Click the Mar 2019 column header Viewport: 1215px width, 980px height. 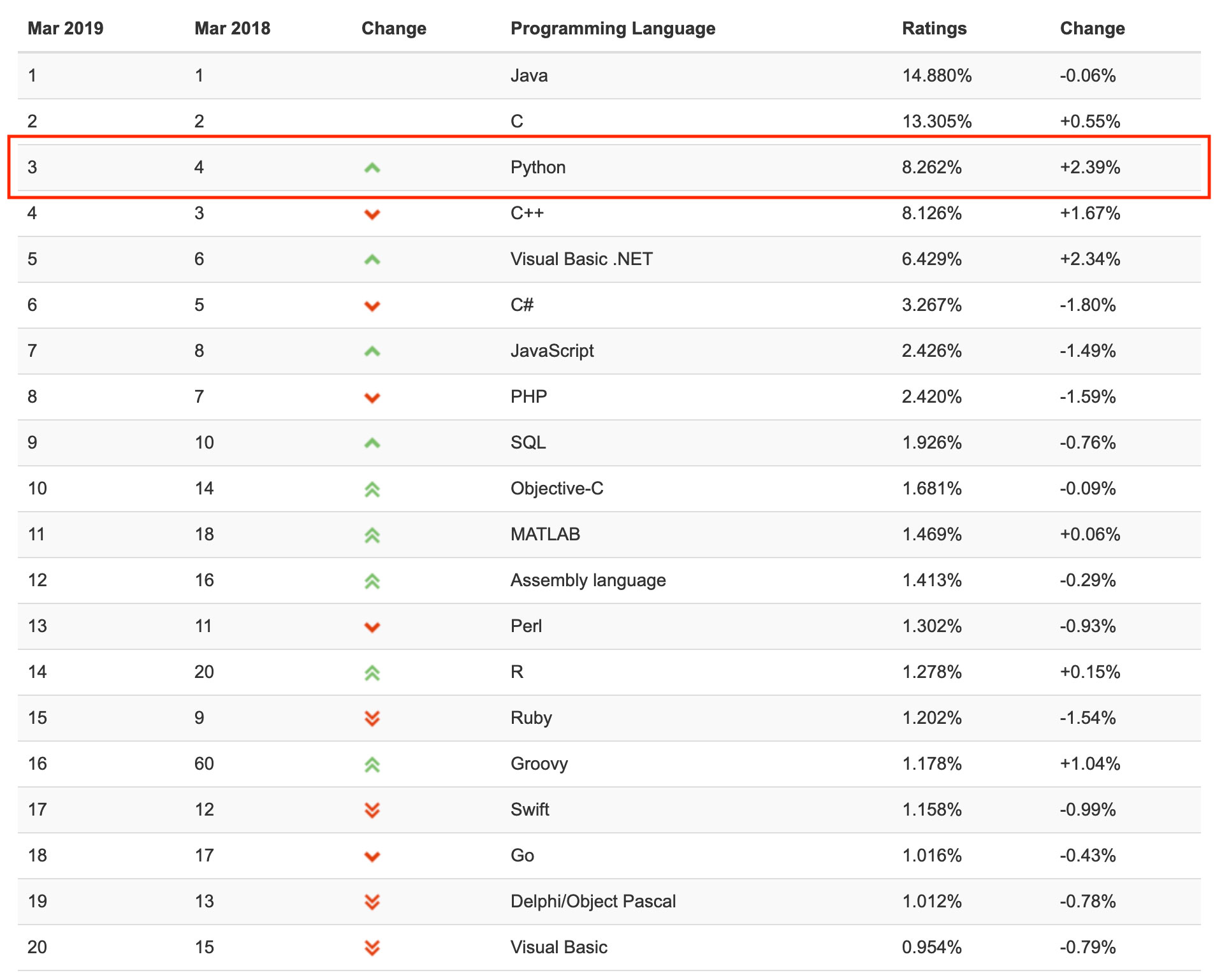[x=65, y=29]
